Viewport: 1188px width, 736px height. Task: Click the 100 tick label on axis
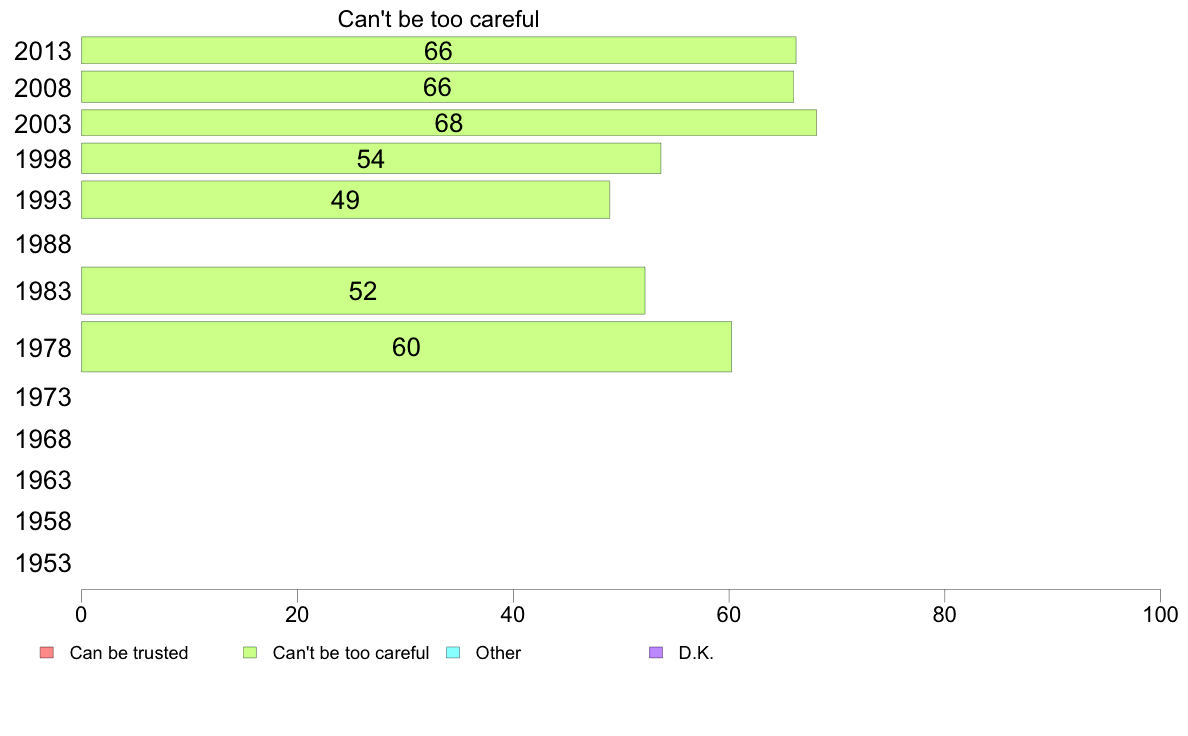1160,614
